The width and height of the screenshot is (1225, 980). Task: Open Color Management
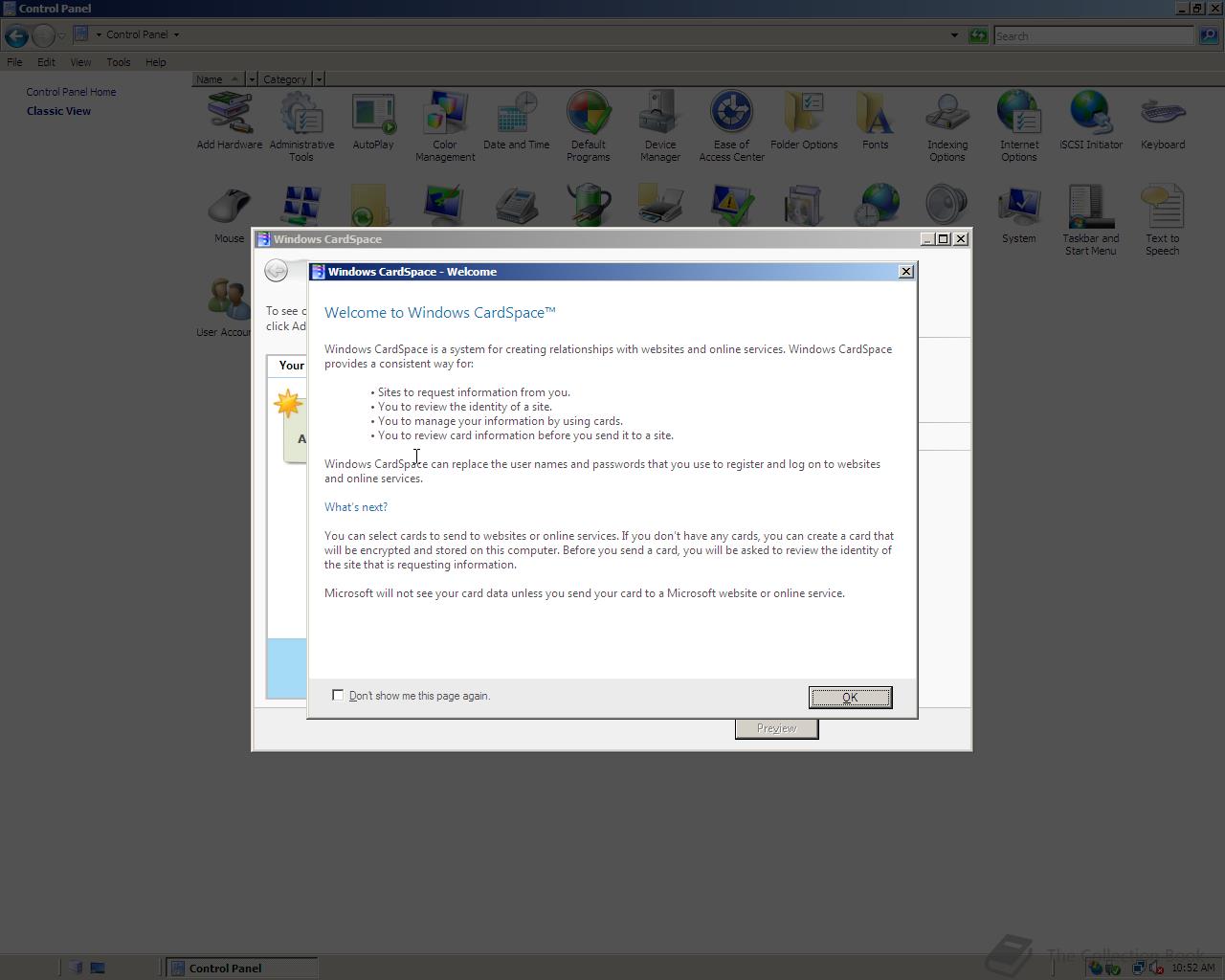click(445, 127)
